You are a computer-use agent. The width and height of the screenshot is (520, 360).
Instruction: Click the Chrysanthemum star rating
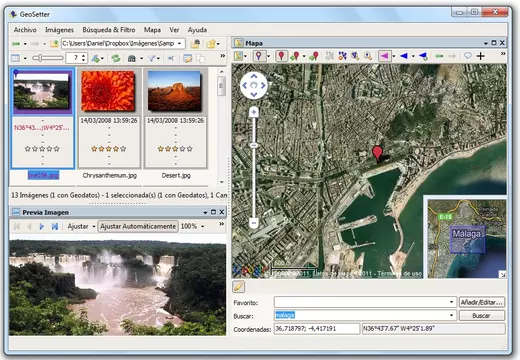coord(109,149)
